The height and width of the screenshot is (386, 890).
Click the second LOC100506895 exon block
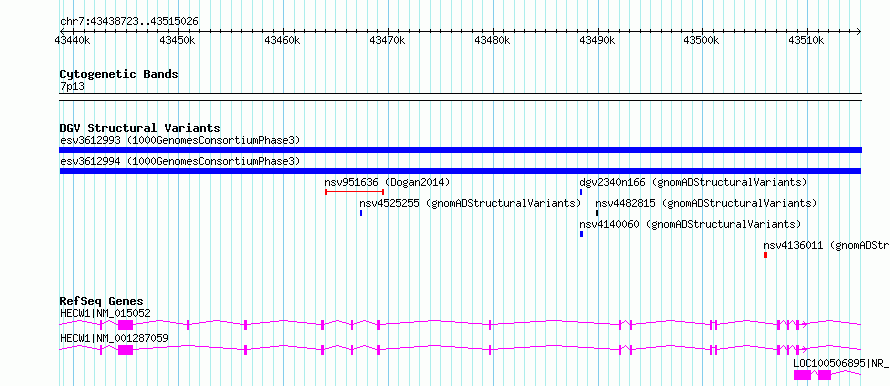(825, 375)
